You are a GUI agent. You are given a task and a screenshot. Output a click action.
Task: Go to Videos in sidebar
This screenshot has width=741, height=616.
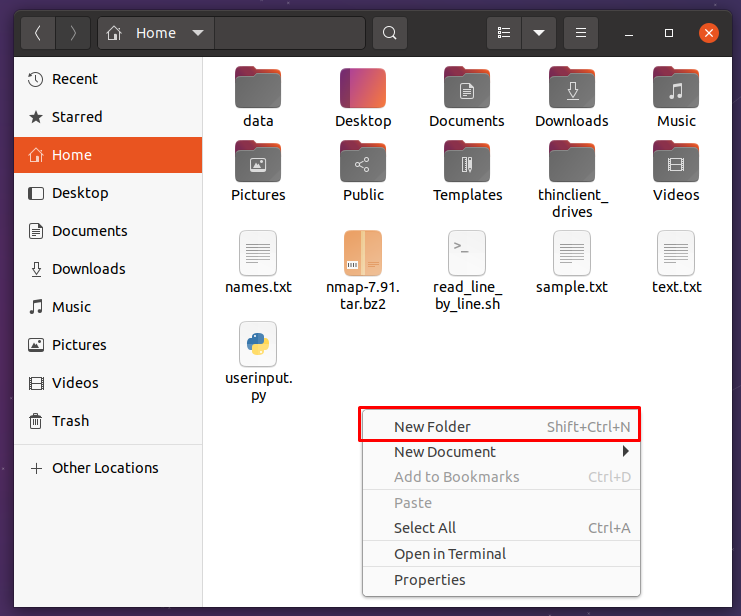tap(108, 383)
